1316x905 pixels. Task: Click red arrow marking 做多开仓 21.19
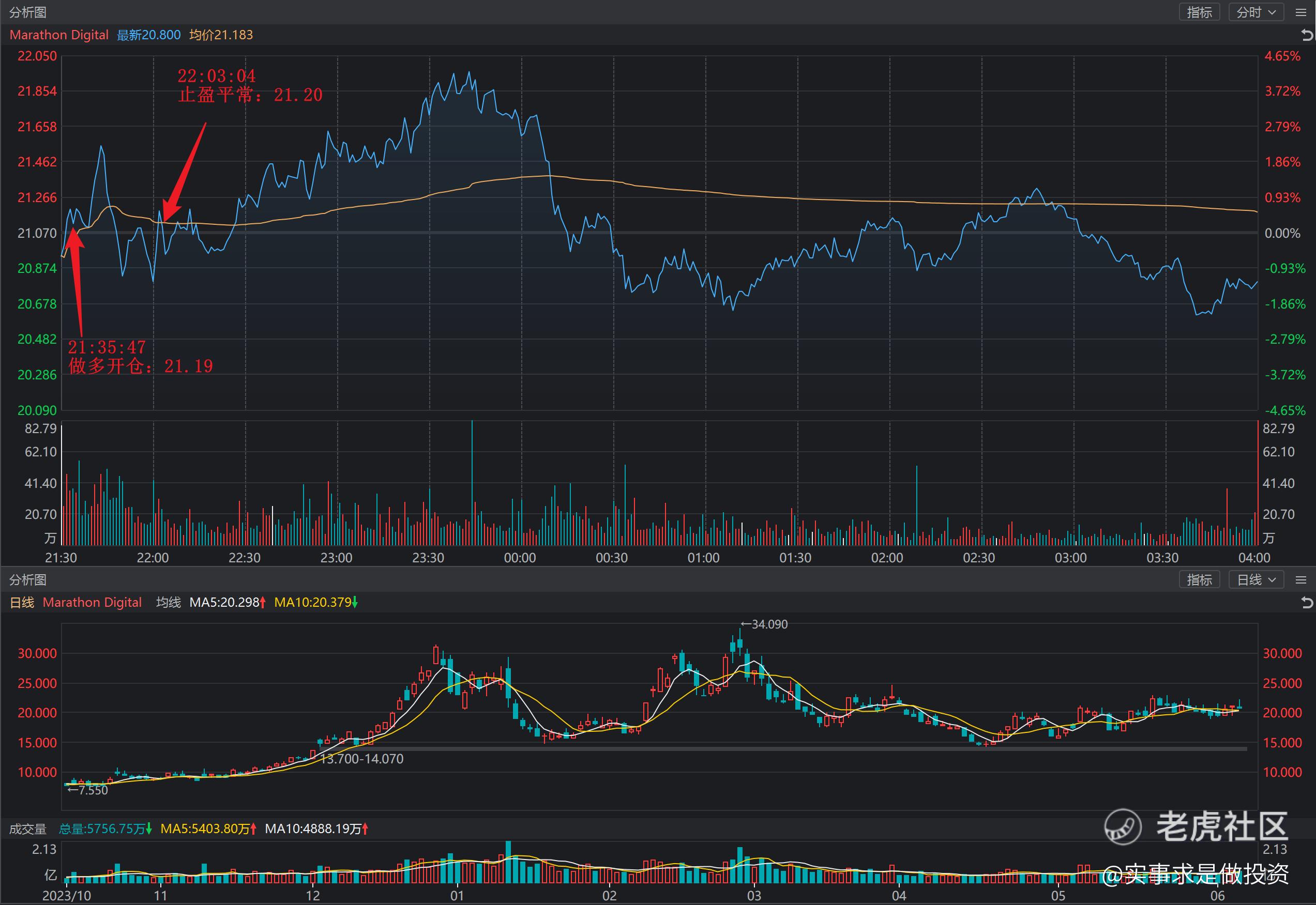[x=77, y=282]
